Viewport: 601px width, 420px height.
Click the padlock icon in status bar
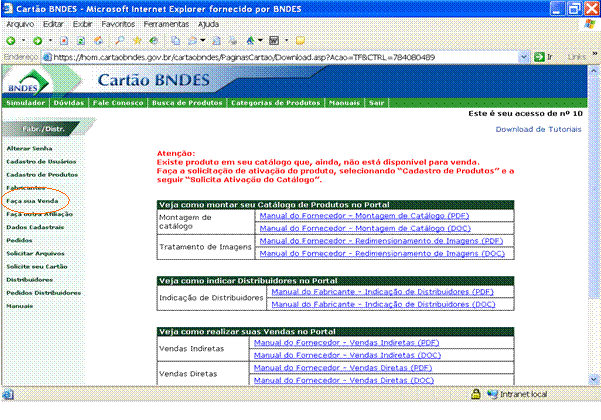[476, 394]
